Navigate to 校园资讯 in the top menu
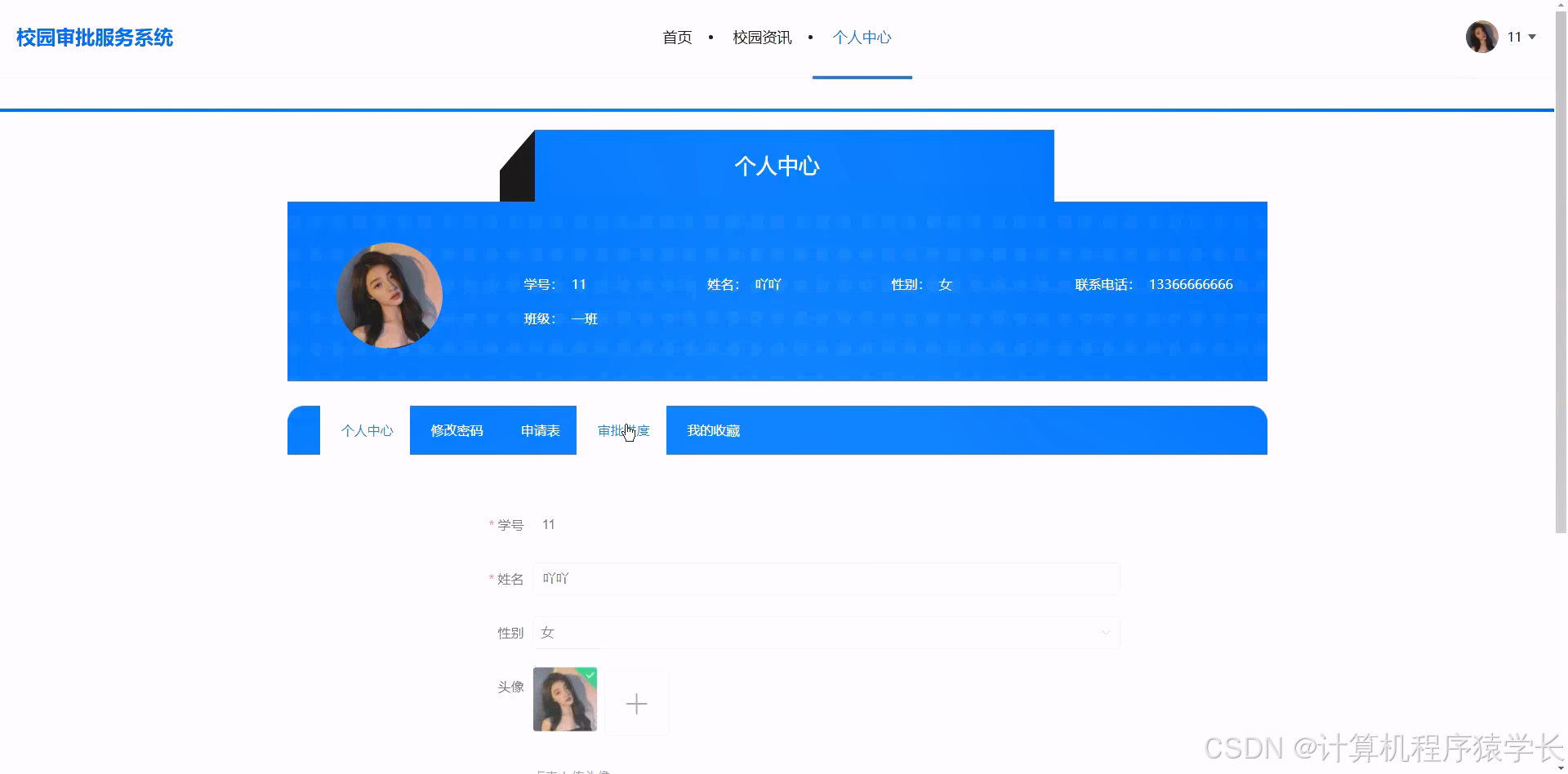Image resolution: width=1568 pixels, height=774 pixels. tap(761, 37)
